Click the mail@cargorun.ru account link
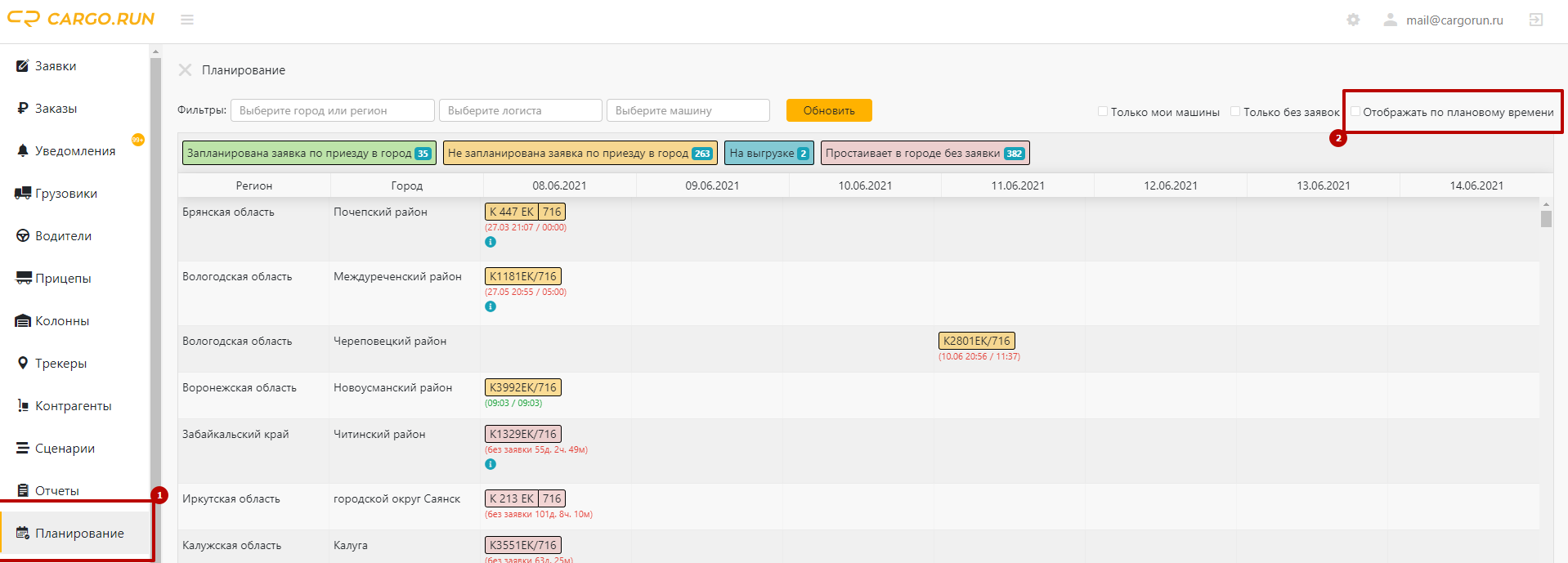 point(1454,20)
